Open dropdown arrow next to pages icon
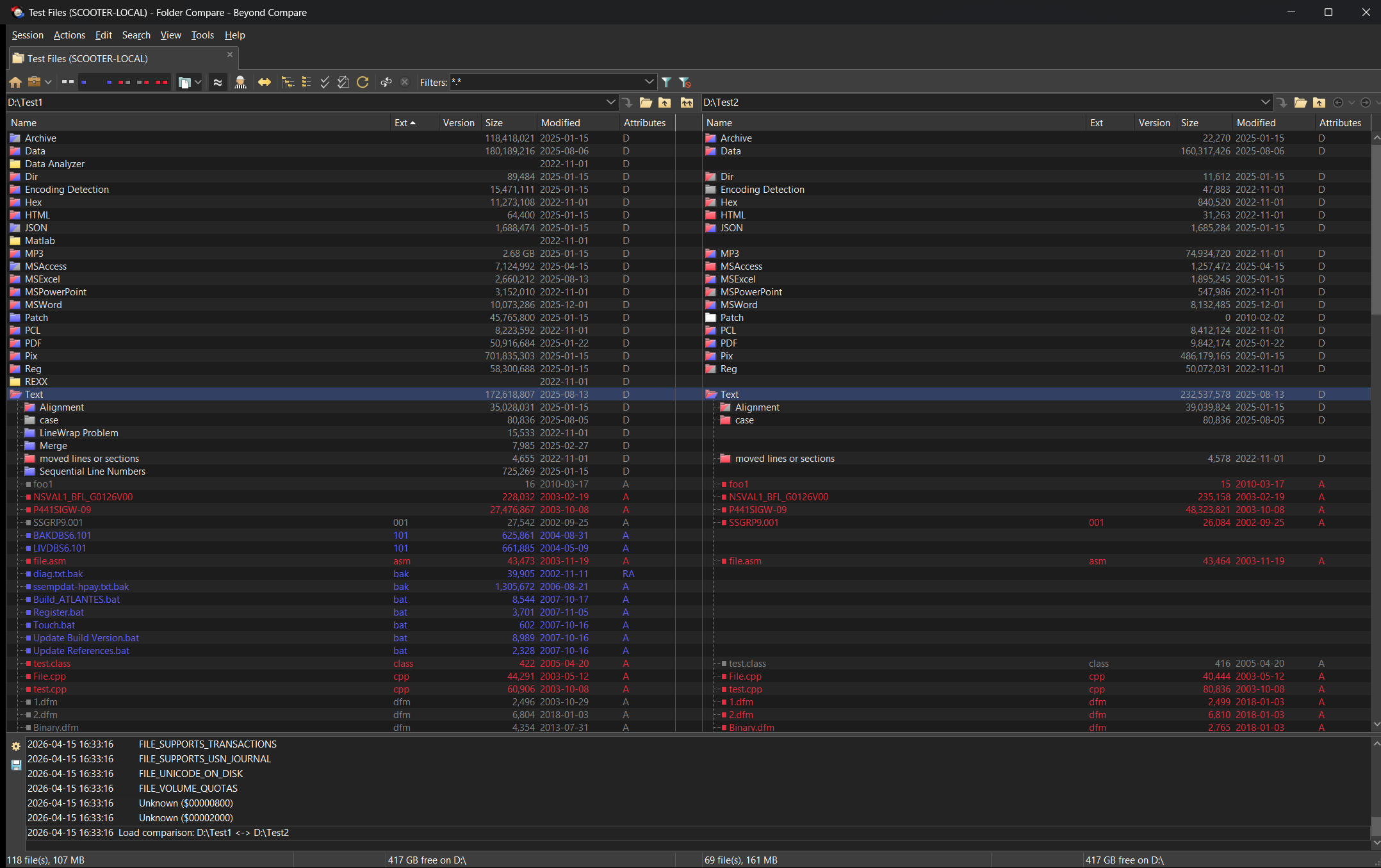This screenshot has width=1381, height=868. [x=198, y=82]
